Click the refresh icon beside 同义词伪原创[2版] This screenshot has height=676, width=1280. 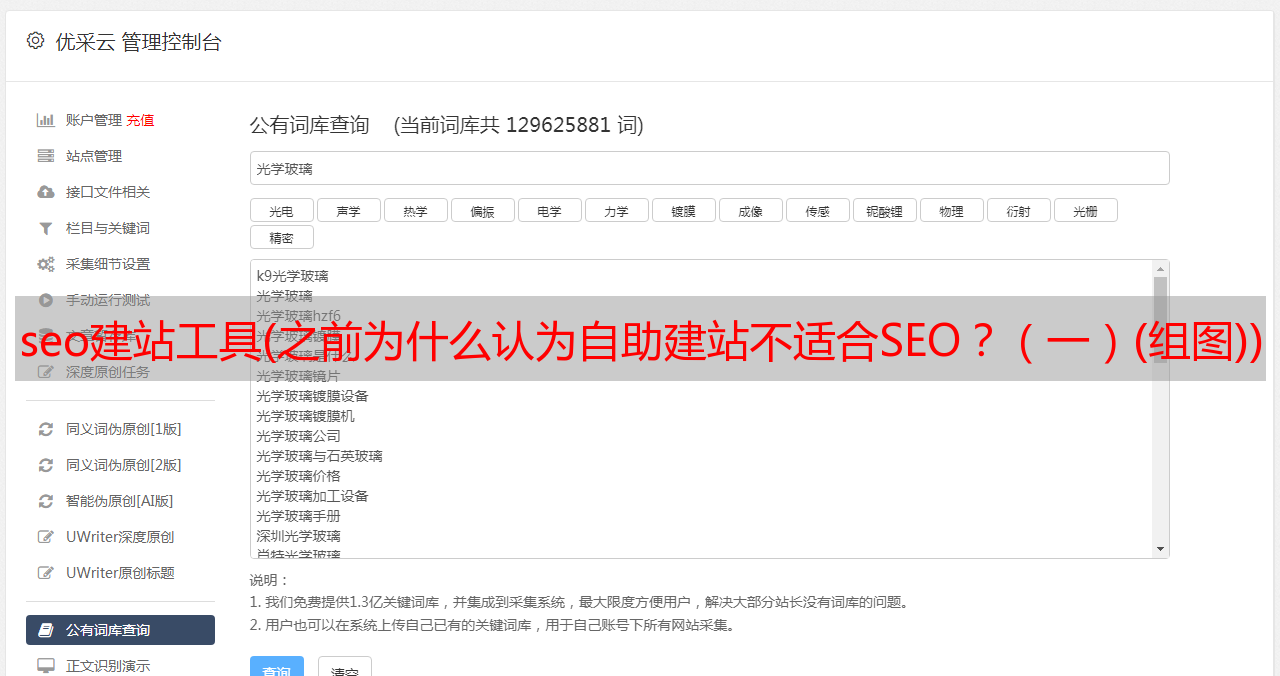(x=46, y=465)
